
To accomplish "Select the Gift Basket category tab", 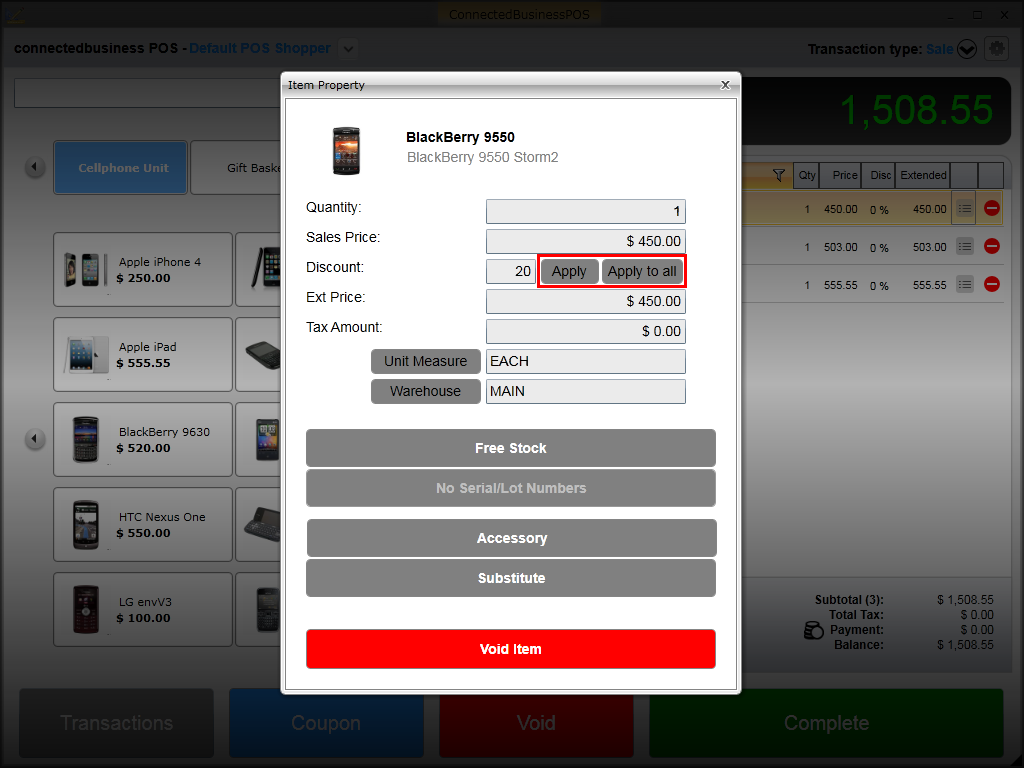I will point(236,167).
